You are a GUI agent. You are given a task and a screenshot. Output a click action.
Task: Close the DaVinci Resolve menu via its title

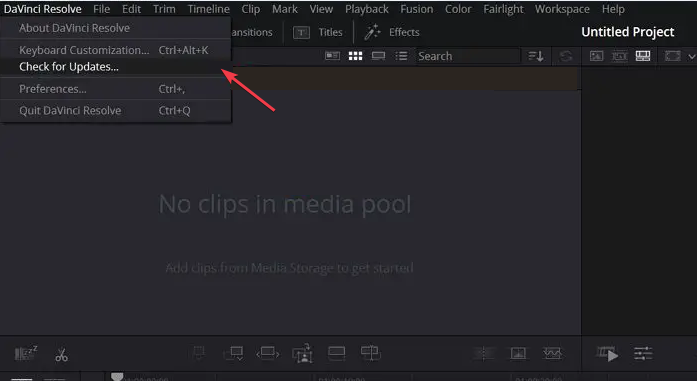43,9
